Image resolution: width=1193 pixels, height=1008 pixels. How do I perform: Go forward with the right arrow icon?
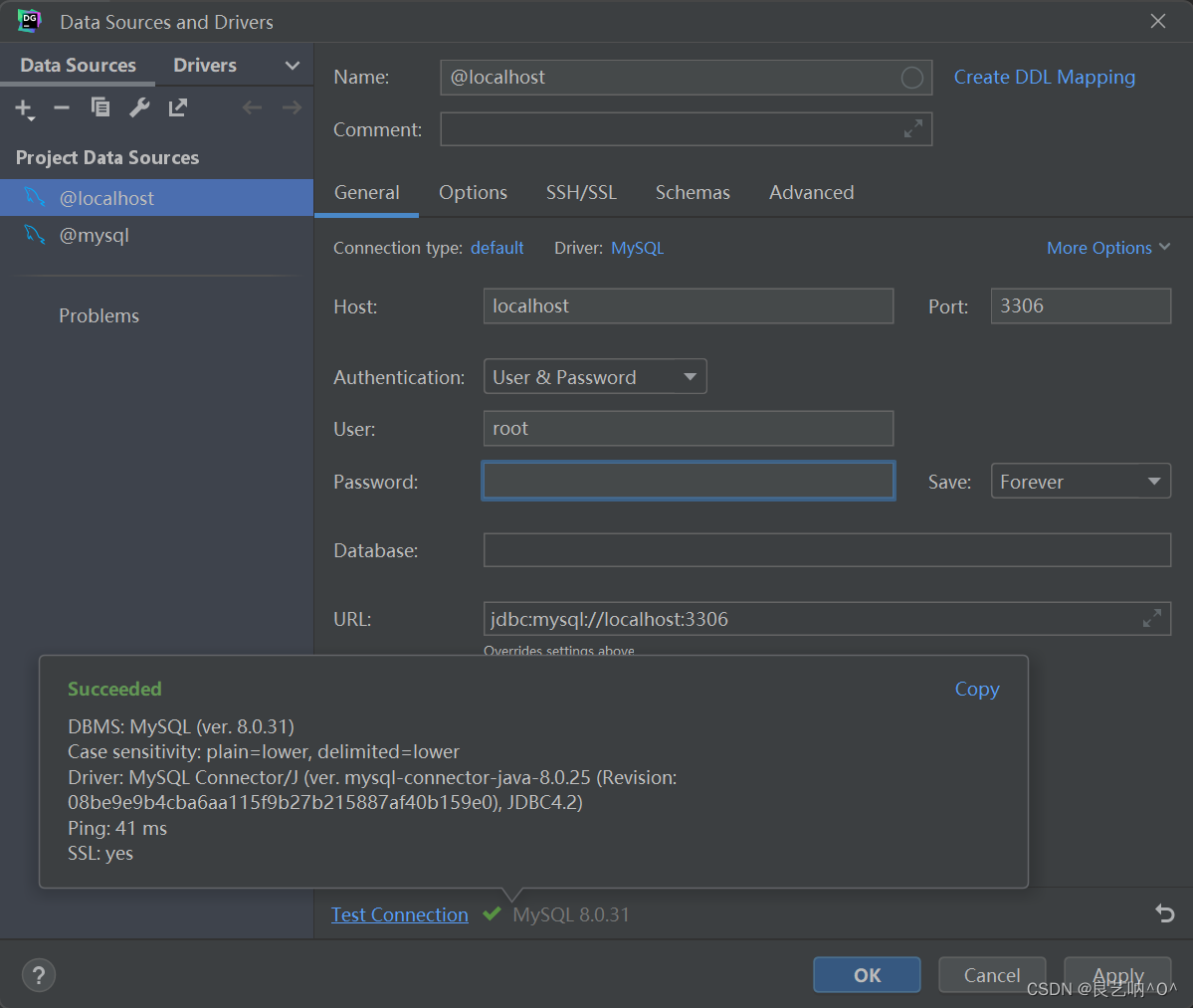click(x=293, y=108)
